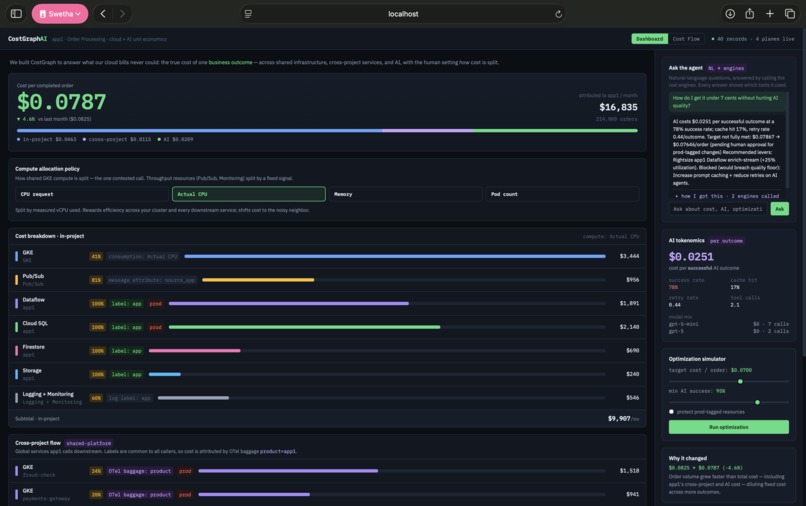
Task: Click the gpt-5-mini model row
Action: 728,324
